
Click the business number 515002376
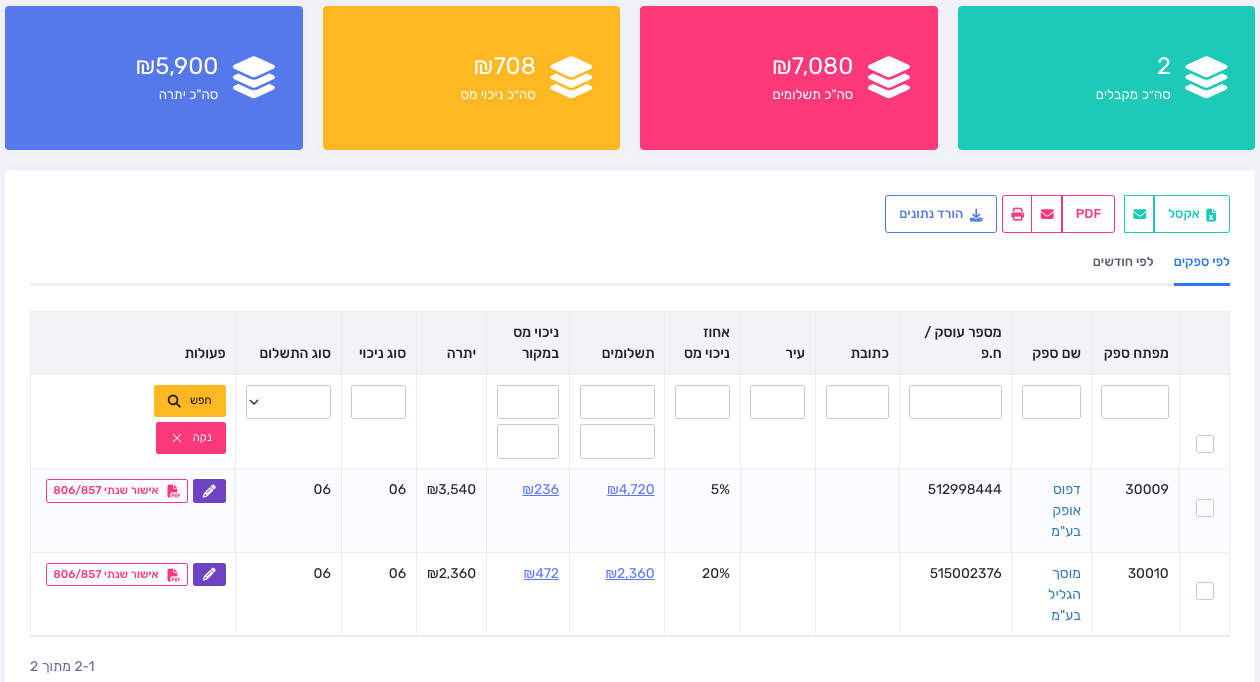tap(966, 574)
